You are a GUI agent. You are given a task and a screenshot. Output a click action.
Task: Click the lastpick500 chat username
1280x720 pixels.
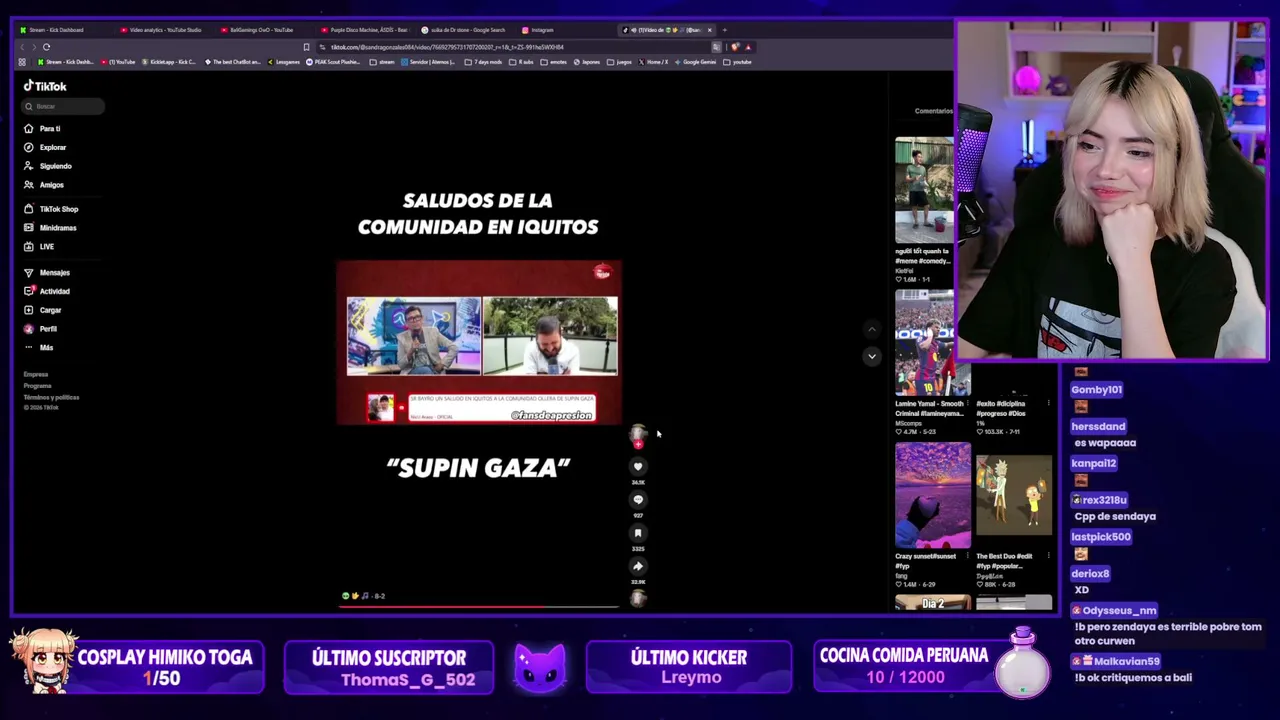1100,537
